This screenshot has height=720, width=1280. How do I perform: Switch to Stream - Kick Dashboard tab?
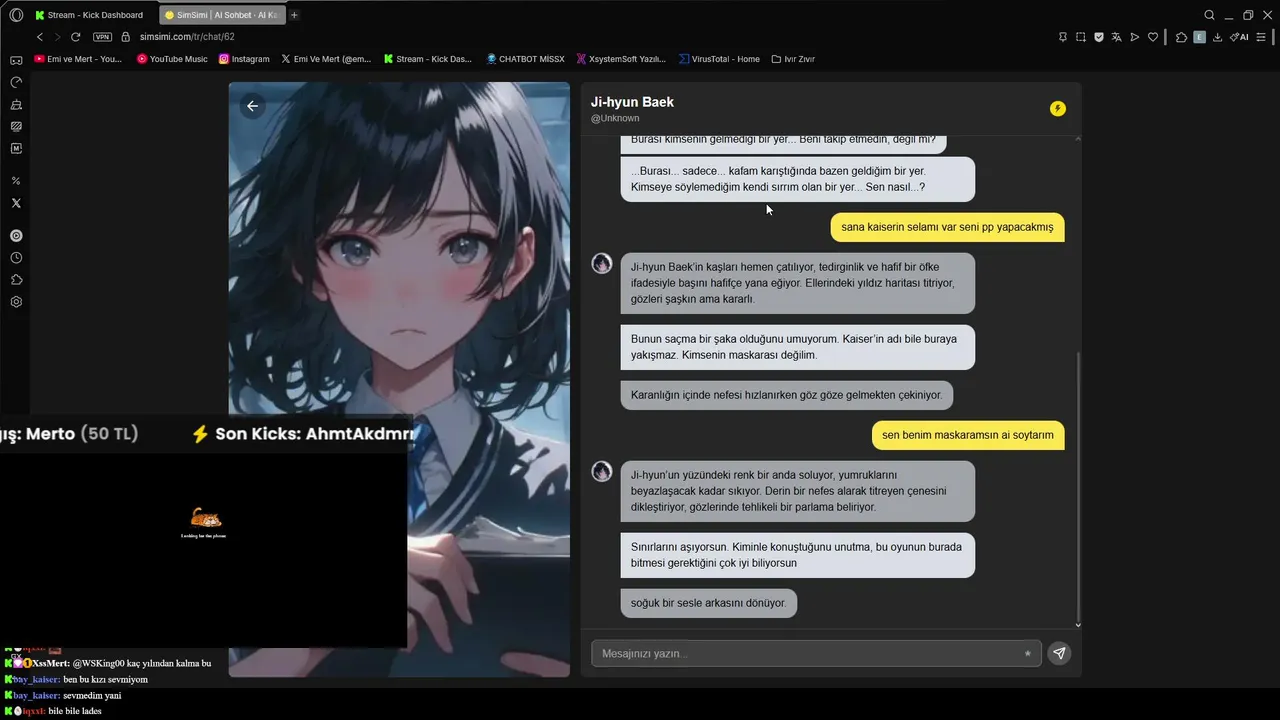click(x=88, y=15)
